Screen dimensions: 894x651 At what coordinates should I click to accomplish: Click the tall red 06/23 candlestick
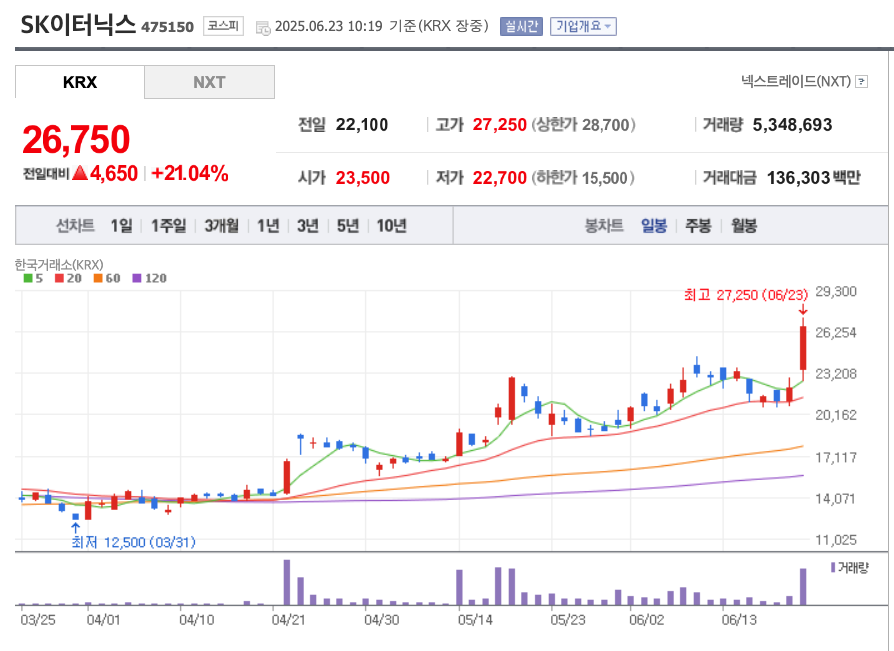coord(803,348)
